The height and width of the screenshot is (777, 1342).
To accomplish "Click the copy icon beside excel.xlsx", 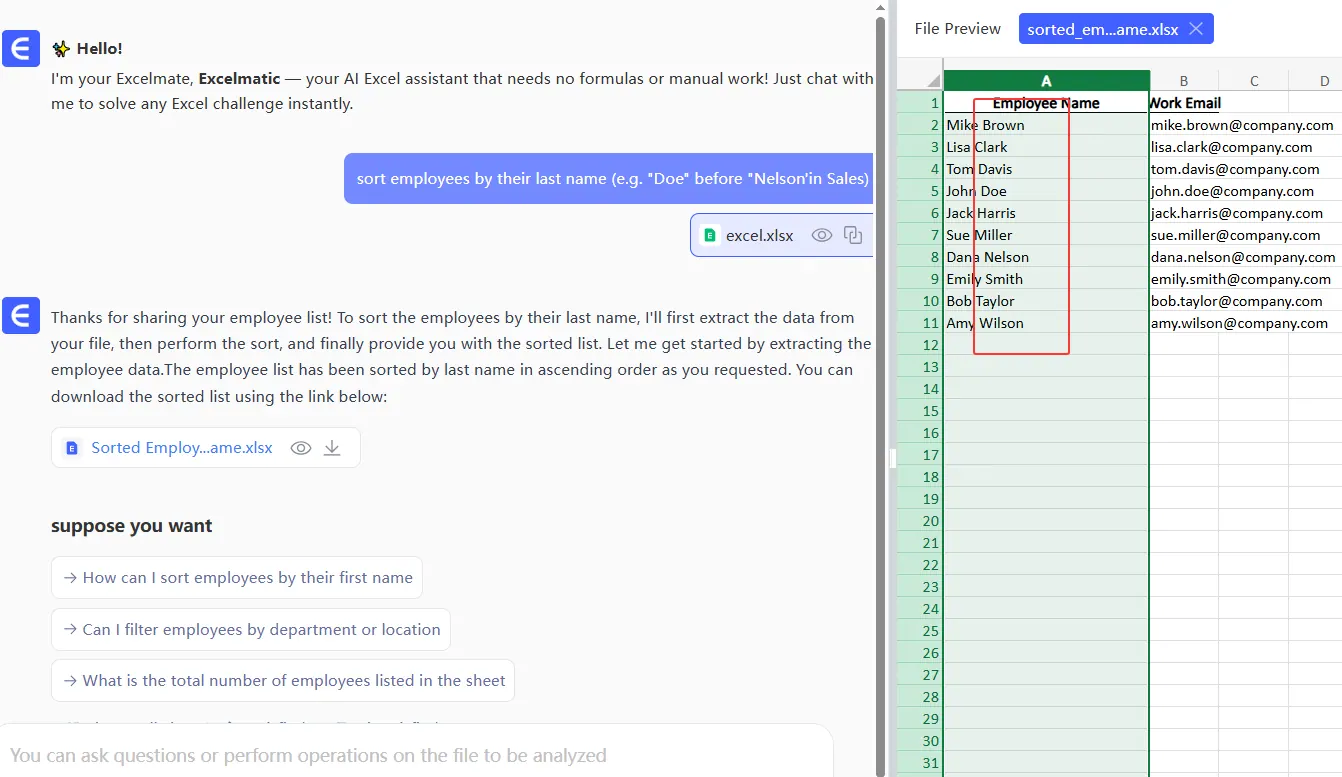I will click(853, 235).
